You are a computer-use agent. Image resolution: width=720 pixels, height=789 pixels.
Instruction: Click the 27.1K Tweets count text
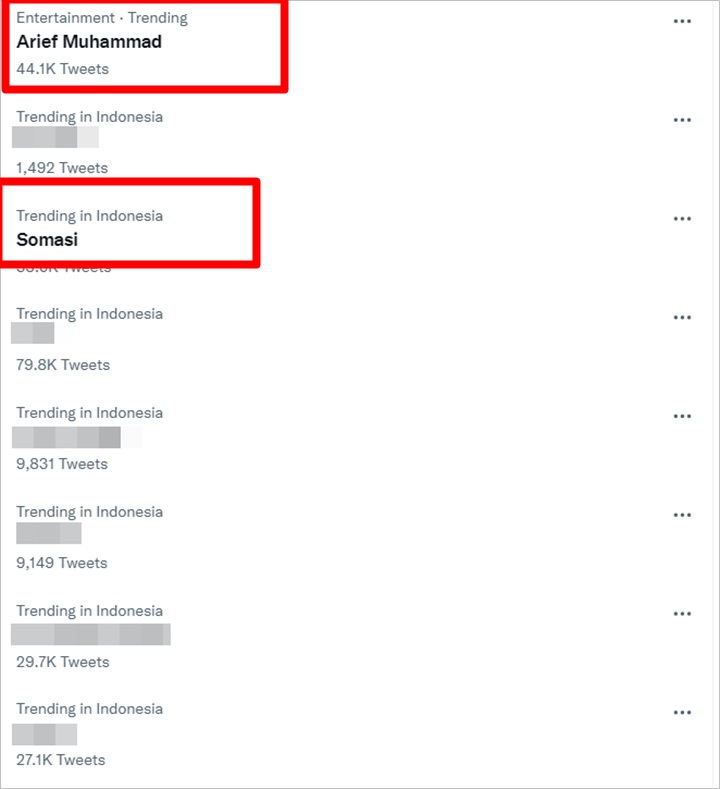[60, 760]
